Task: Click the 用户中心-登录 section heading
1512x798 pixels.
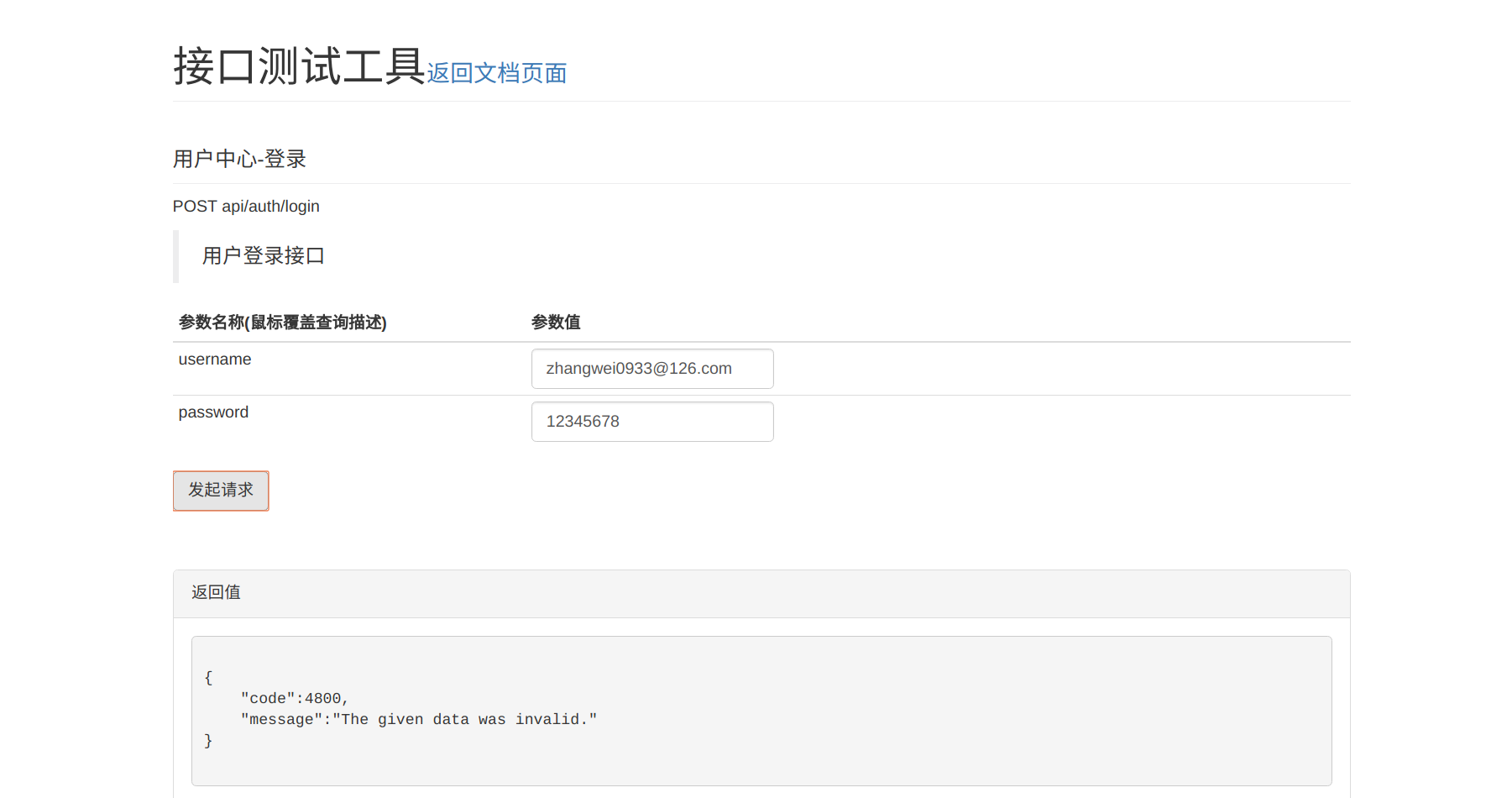Action: 239,159
